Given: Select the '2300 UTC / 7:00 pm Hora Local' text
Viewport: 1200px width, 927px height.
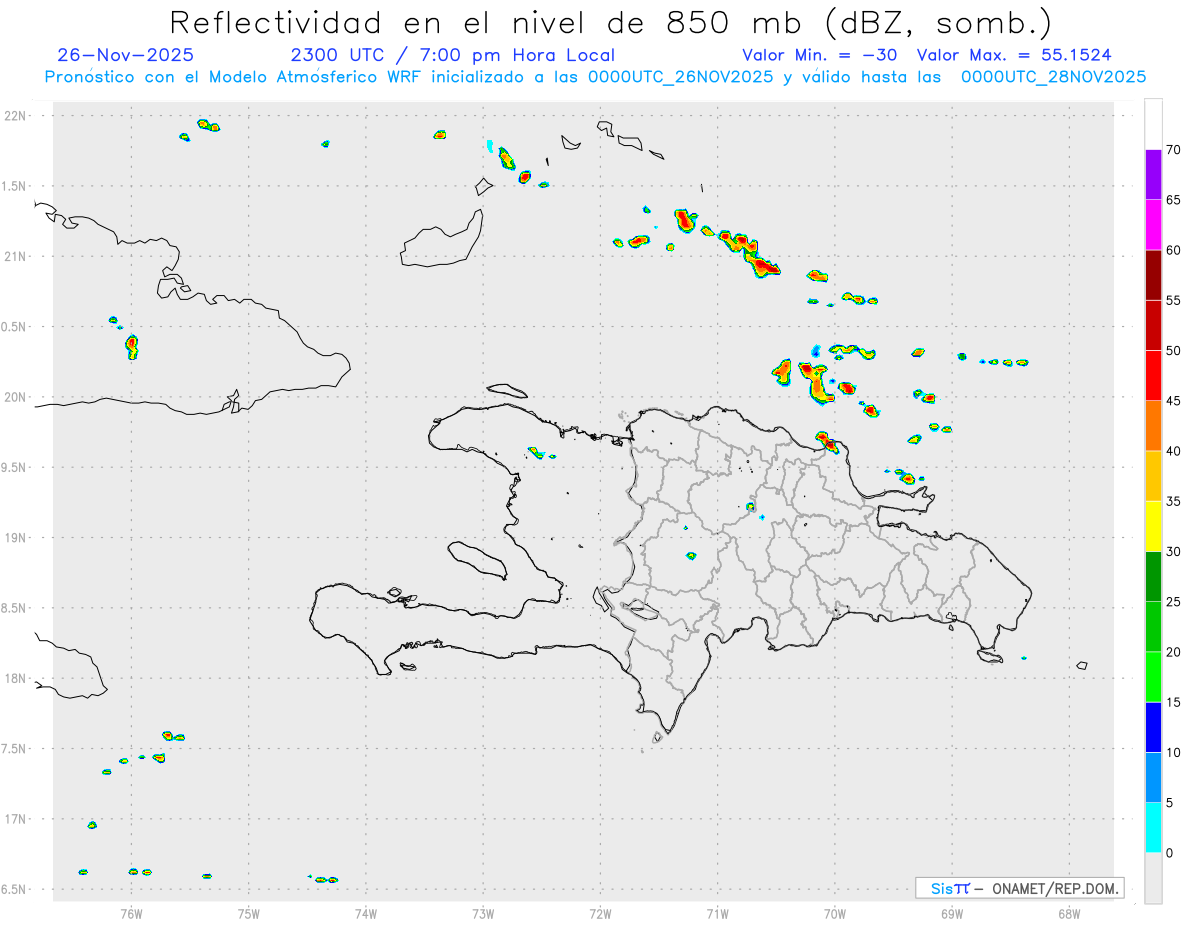Looking at the screenshot, I should 453,55.
